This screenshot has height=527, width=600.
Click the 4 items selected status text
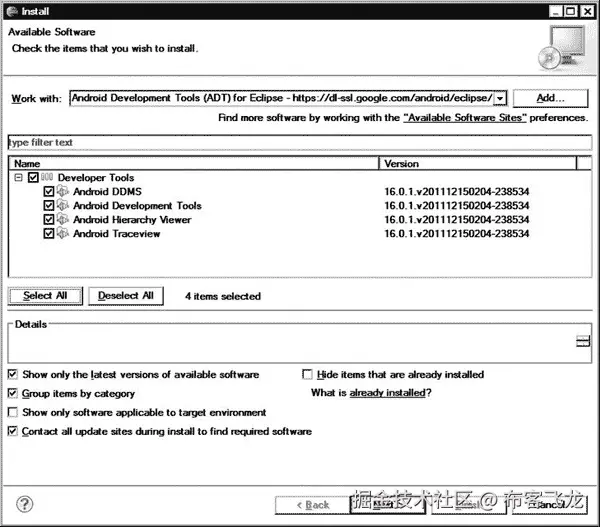coord(223,296)
